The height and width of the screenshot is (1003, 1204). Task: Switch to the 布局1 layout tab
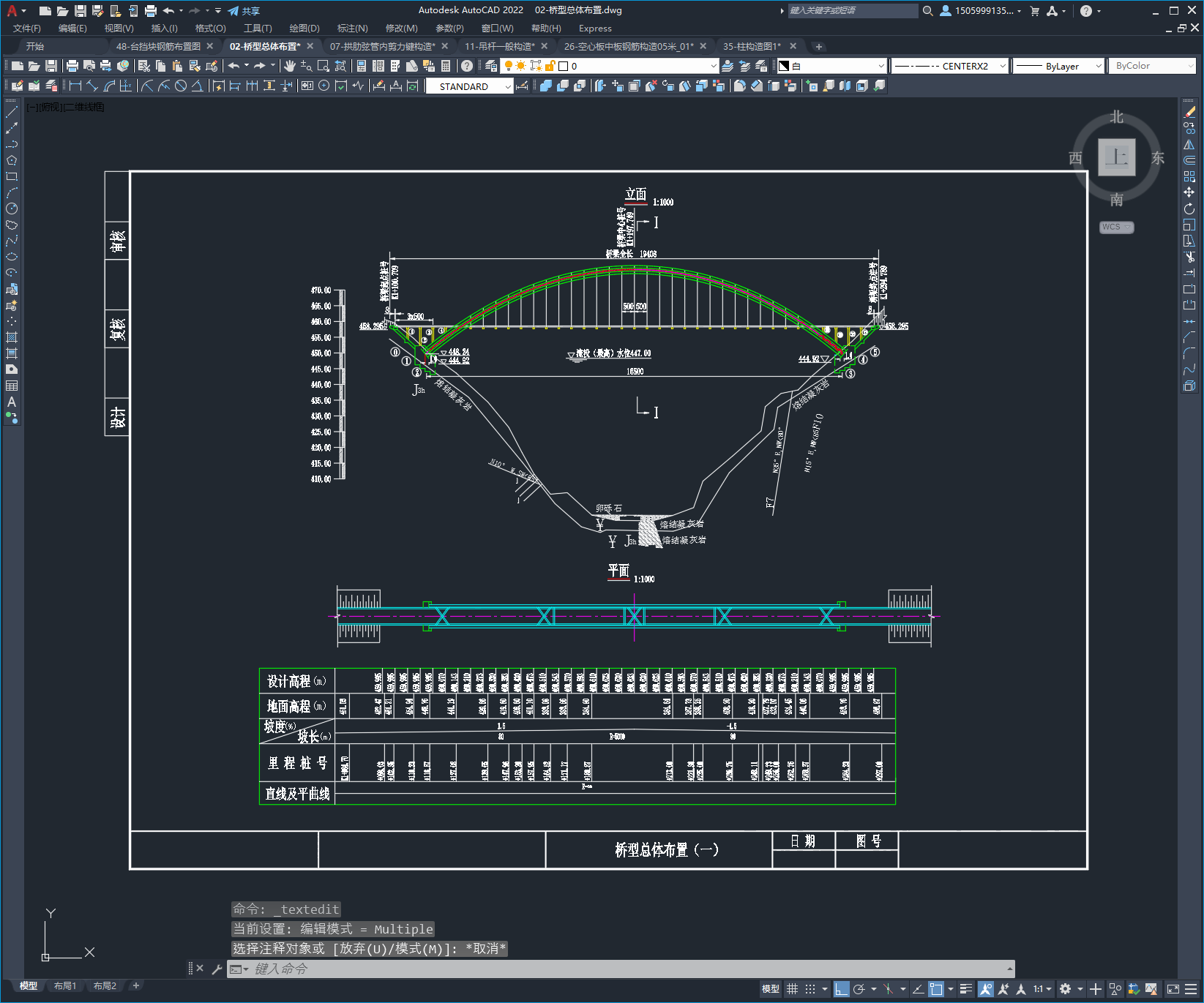click(64, 986)
